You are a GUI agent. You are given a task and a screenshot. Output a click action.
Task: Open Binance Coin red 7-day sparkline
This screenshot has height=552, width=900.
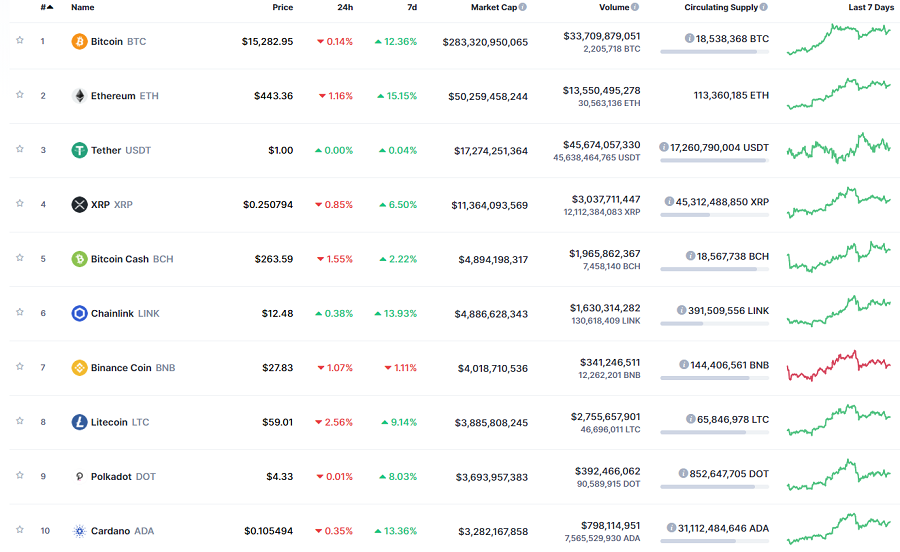[x=839, y=366]
